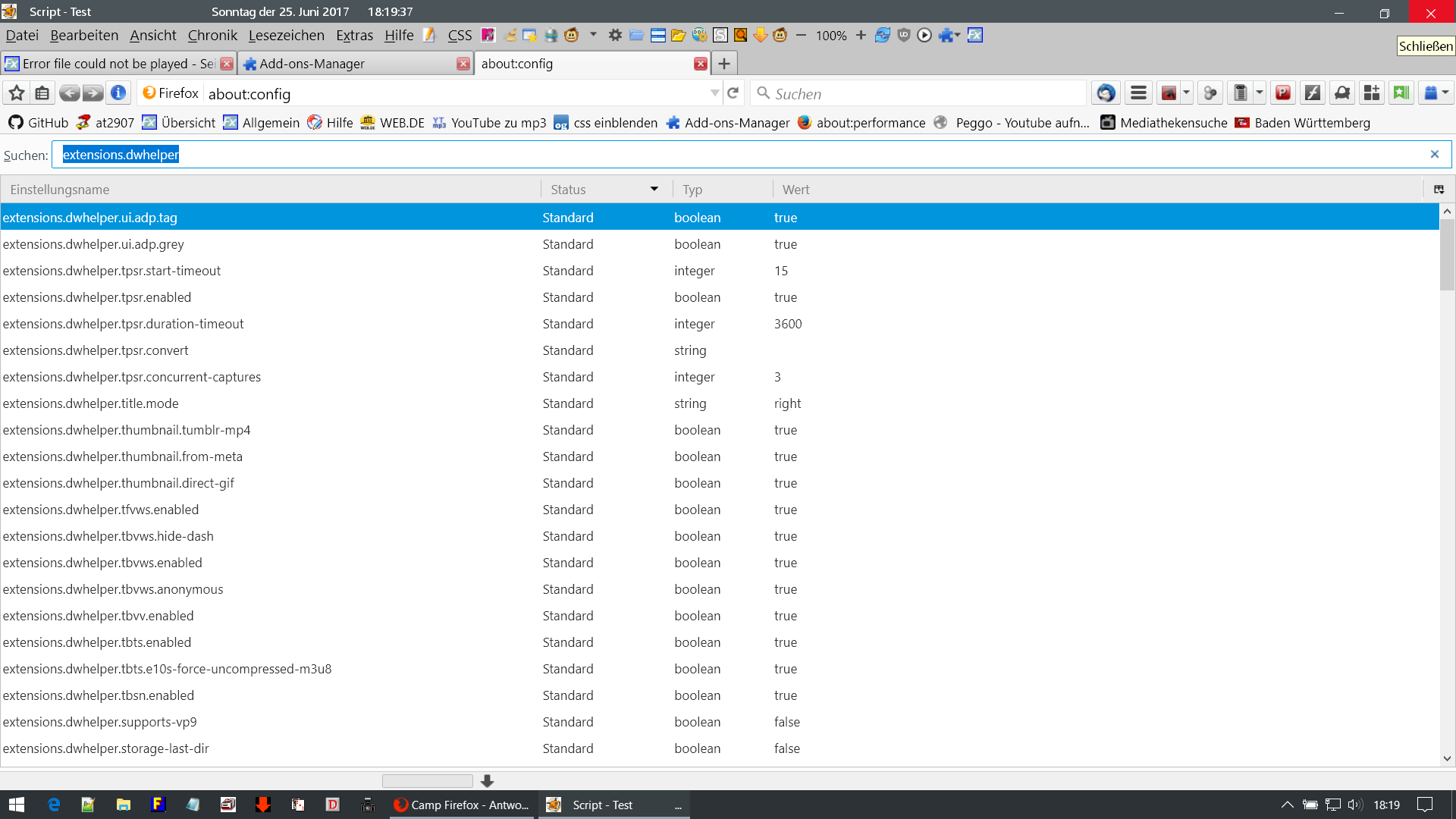The height and width of the screenshot is (819, 1456).
Task: Click the site information icon
Action: pyautogui.click(x=118, y=93)
